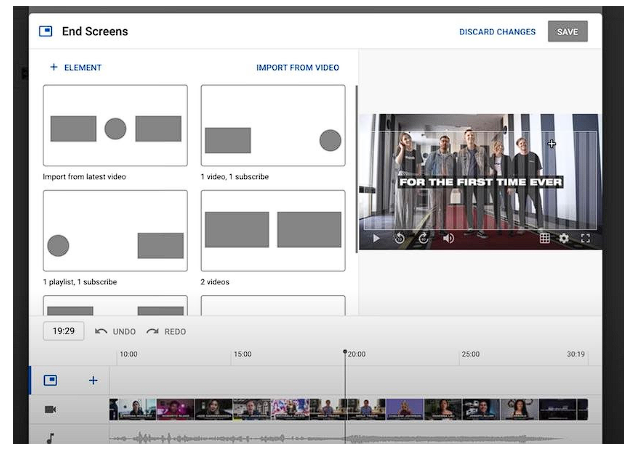Select '2 videos' template
Screen dimensions: 634x456
click(273, 230)
